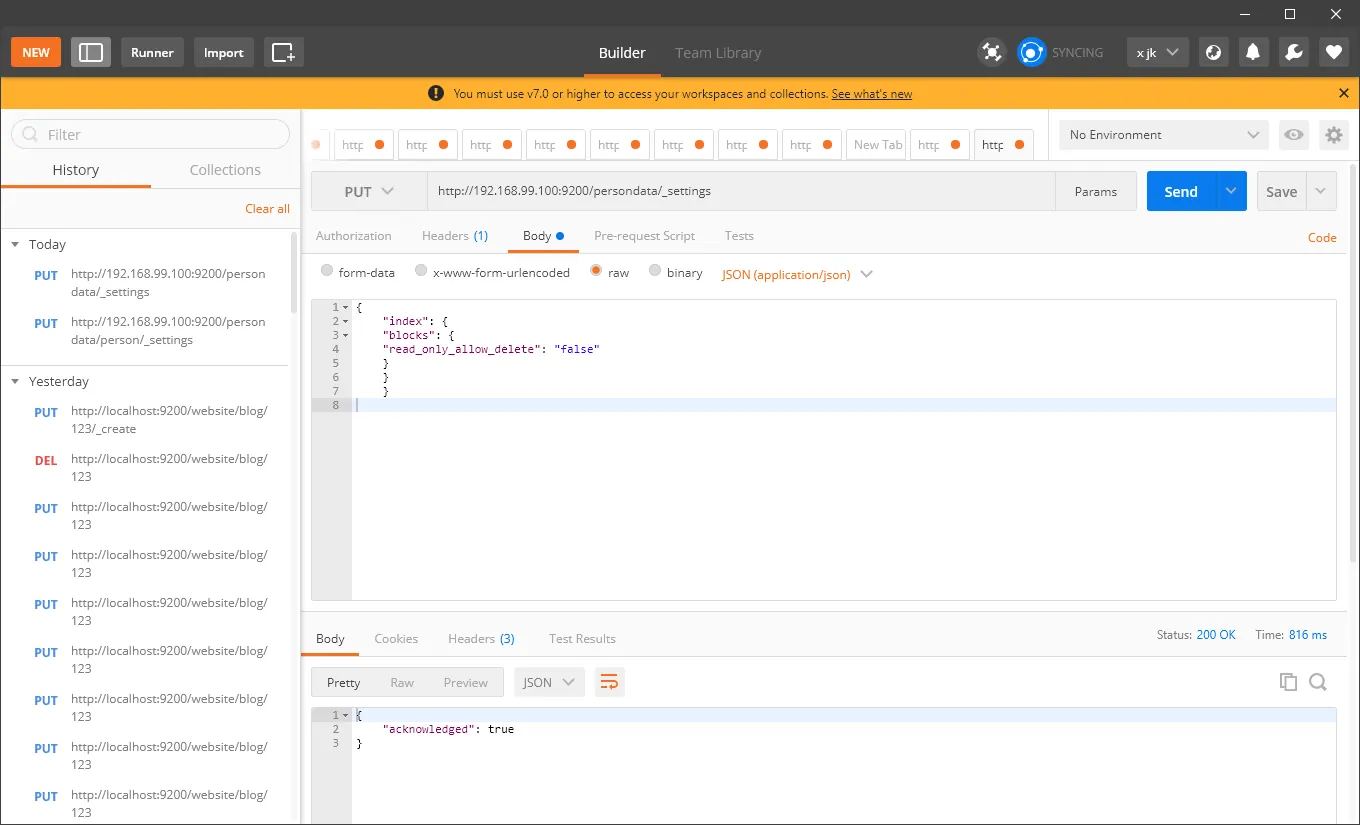Open environment quick look eye icon

point(1294,135)
